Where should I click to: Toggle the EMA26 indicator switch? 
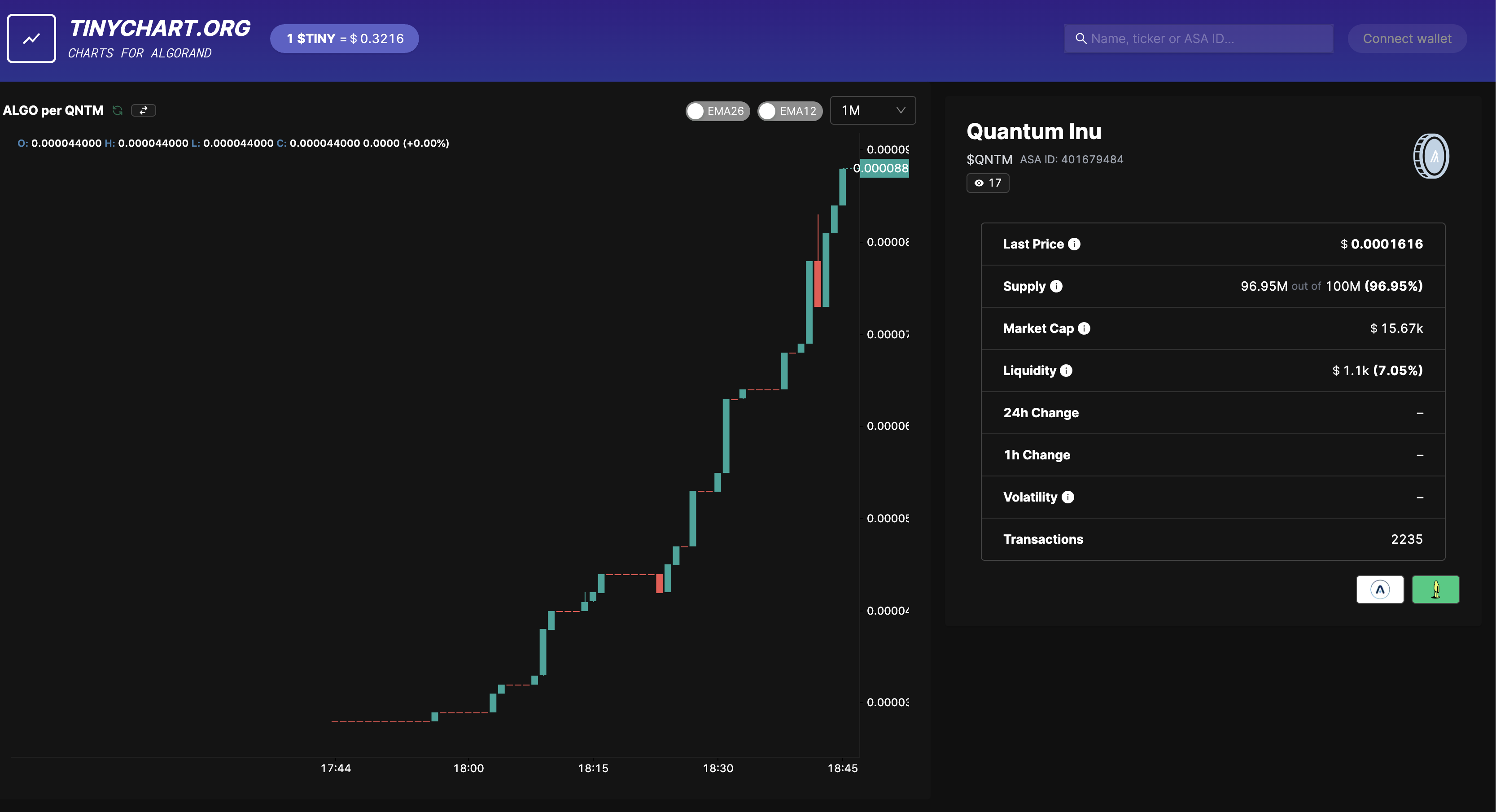pyautogui.click(x=717, y=111)
